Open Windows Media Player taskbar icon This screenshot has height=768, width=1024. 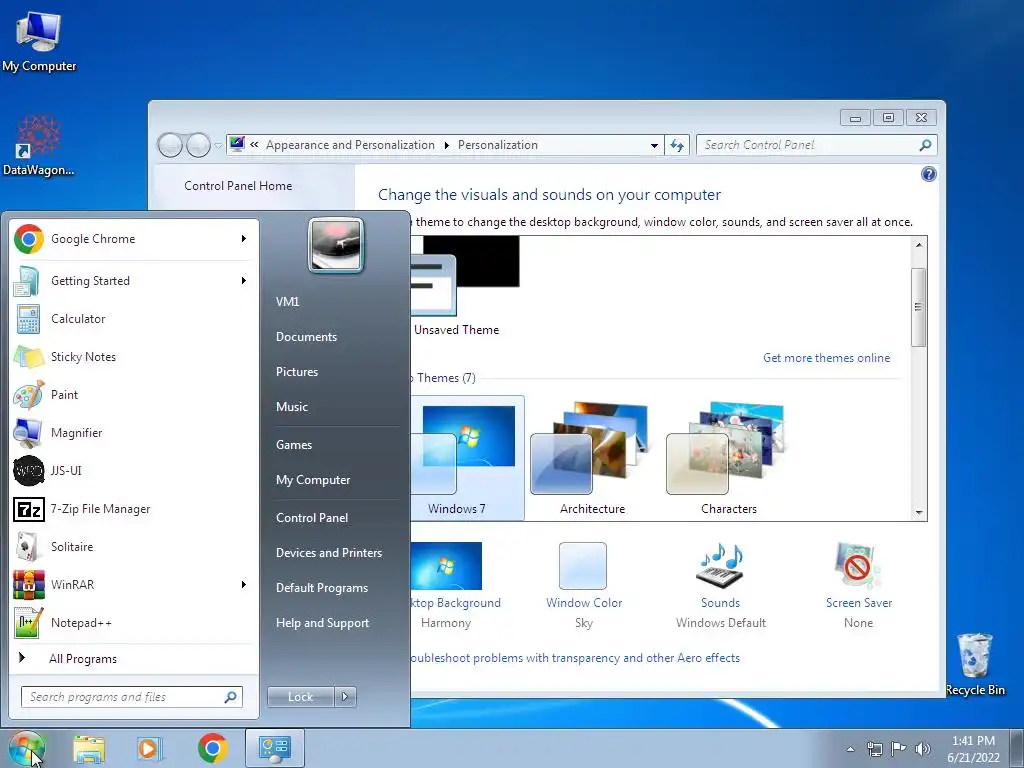[x=150, y=749]
